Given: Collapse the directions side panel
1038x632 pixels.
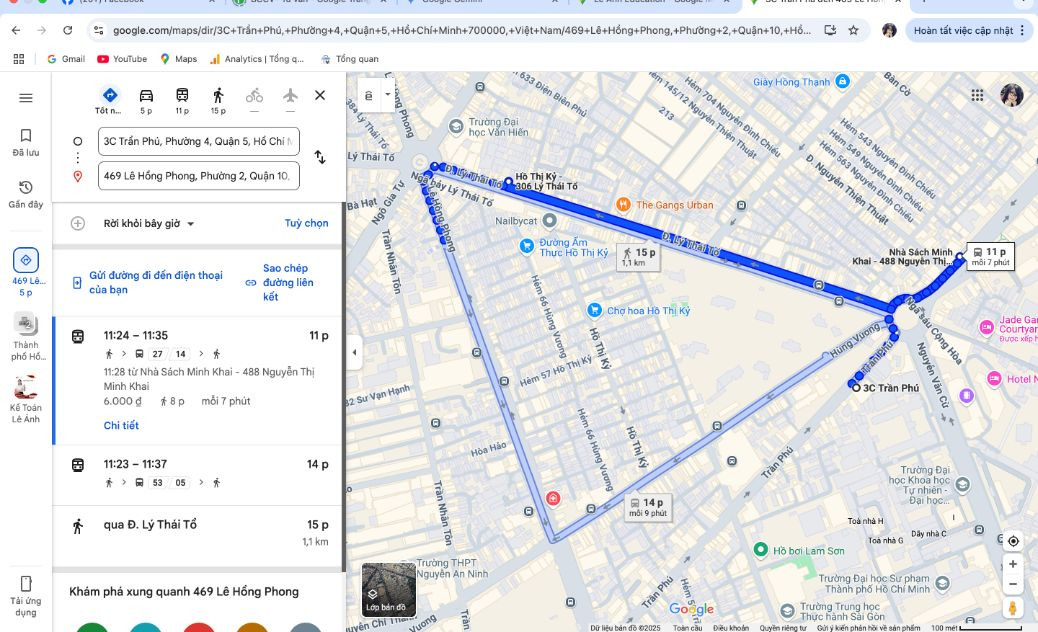Looking at the screenshot, I should (x=354, y=352).
